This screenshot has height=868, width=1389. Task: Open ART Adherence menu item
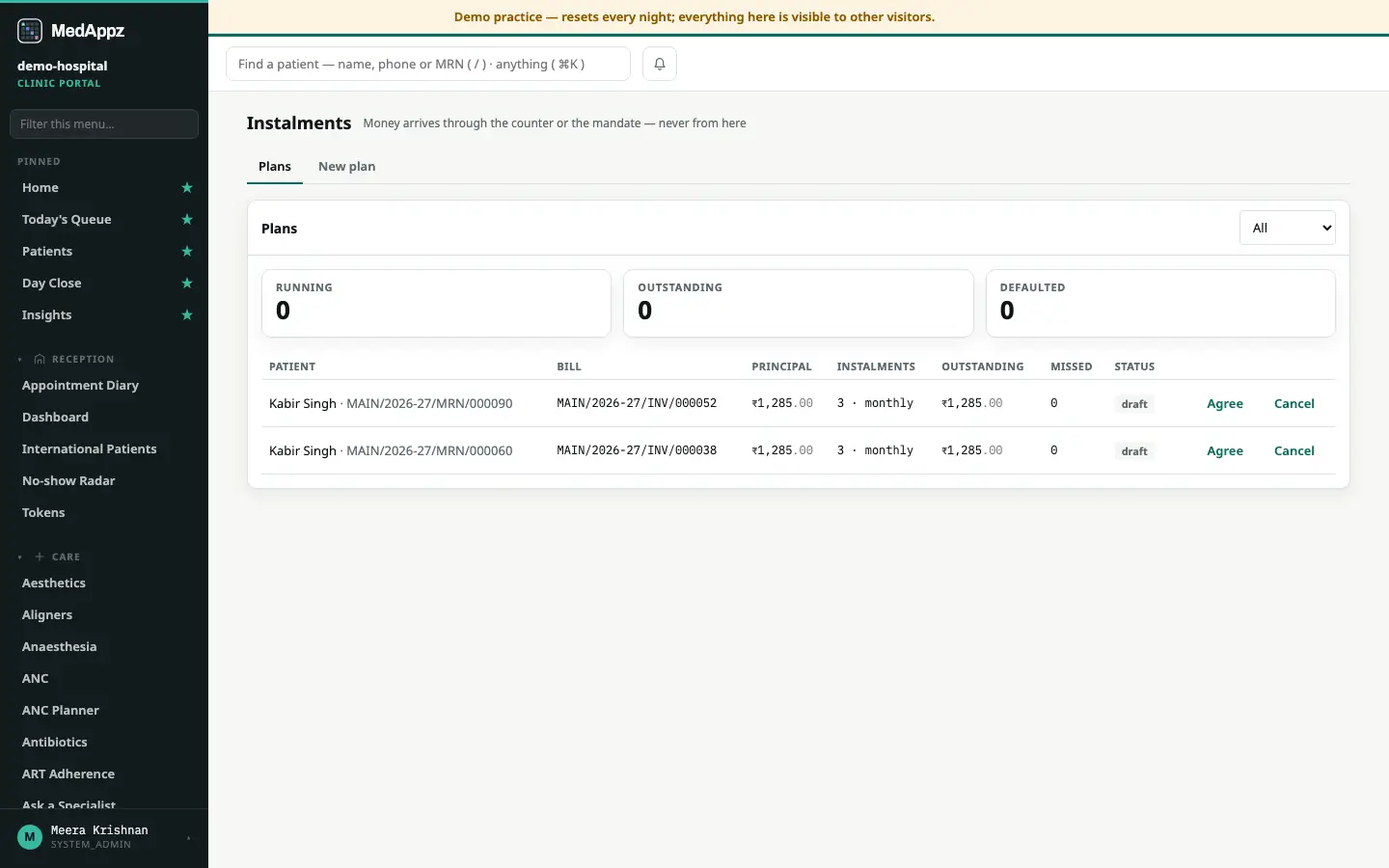tap(68, 774)
